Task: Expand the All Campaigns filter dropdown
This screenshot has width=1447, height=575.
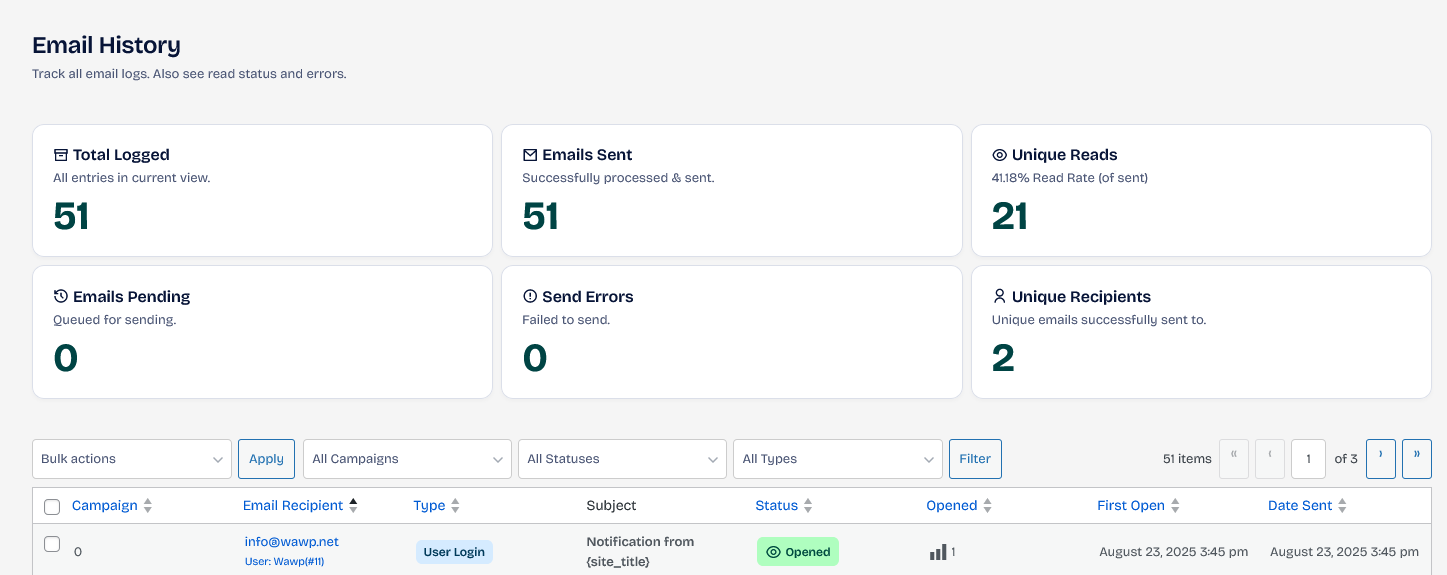Action: tap(407, 459)
